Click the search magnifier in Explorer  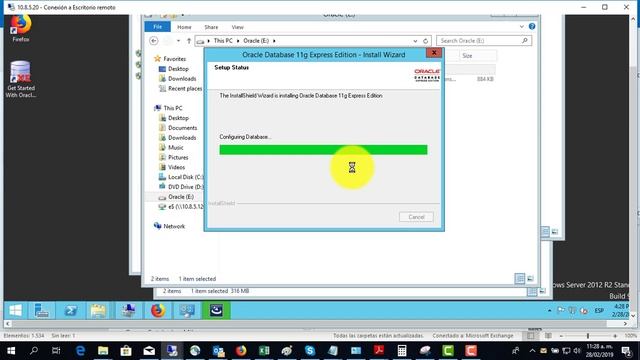click(x=524, y=40)
